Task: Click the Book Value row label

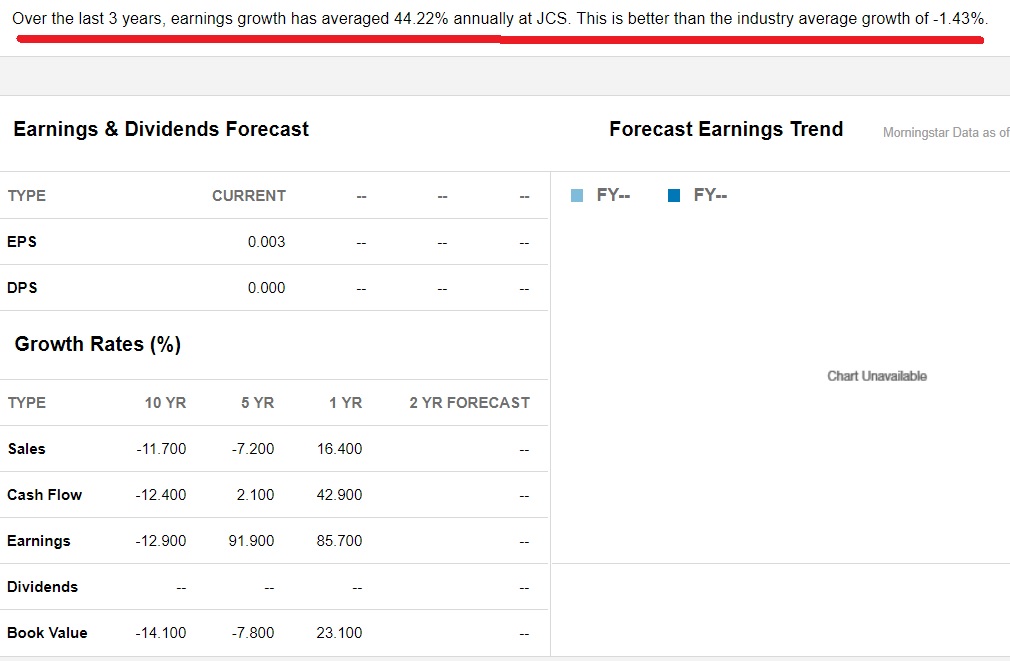Action: 47,633
